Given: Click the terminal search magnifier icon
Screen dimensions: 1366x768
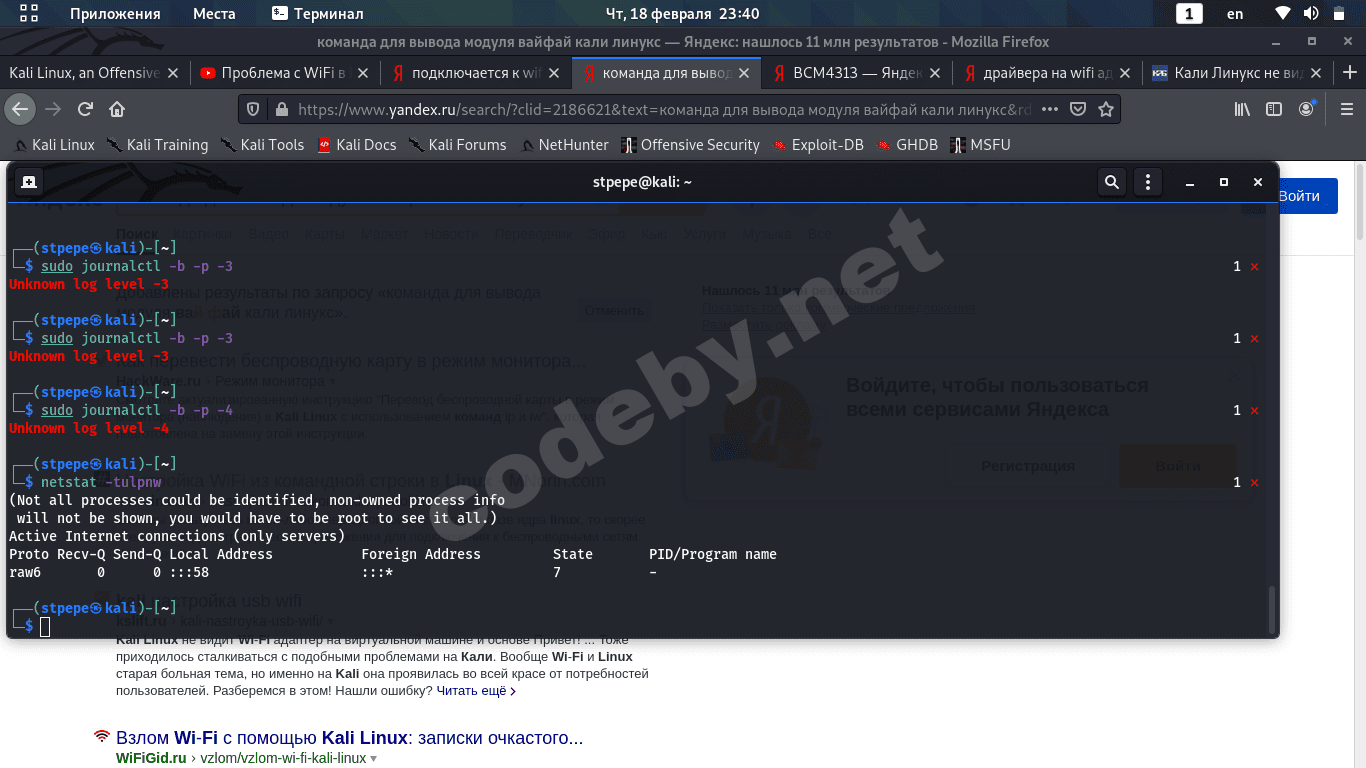Looking at the screenshot, I should click(x=1112, y=182).
